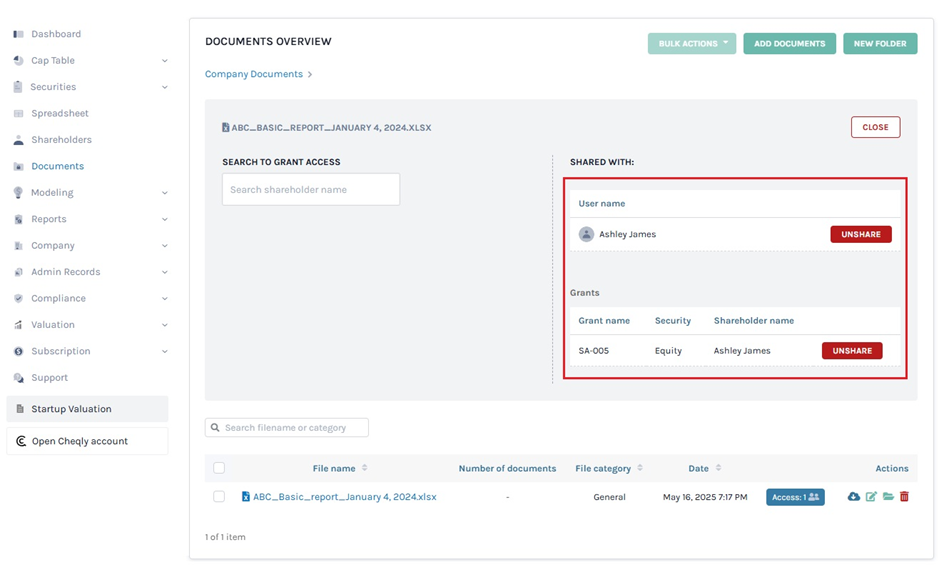Click the Support icon in sidebar

18,378
